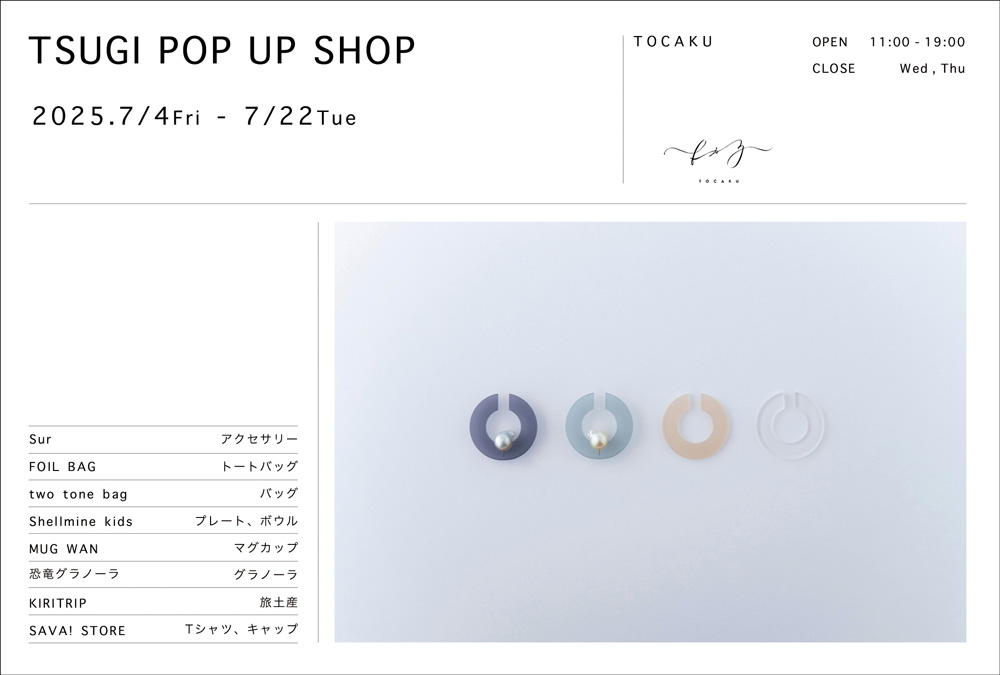1000x675 pixels.
Task: Click the pearl on the blue-gray ring
Action: [x=598, y=439]
